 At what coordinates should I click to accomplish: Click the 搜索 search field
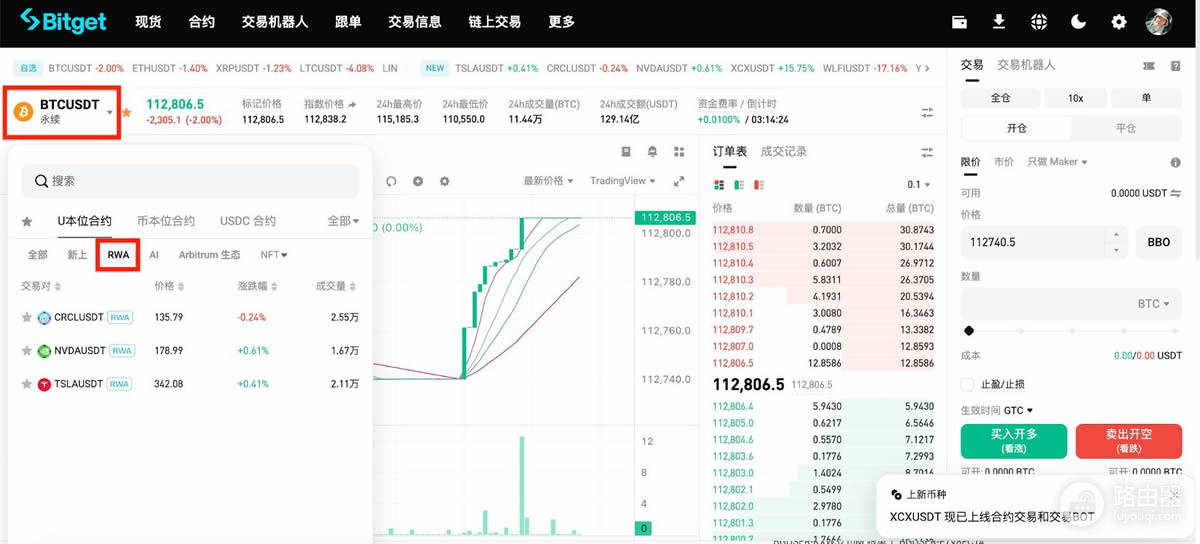pos(190,181)
